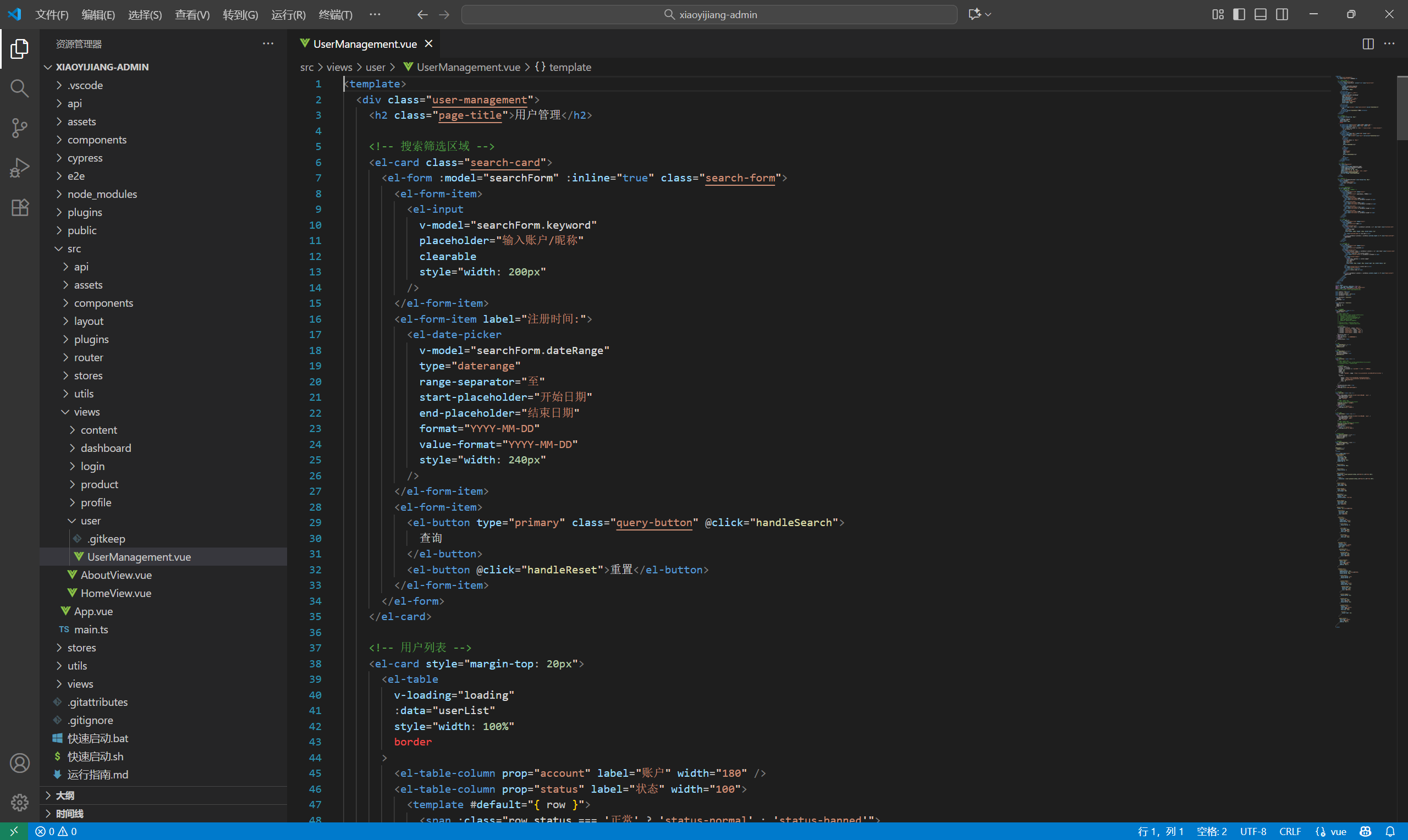Toggle primary side bar visibility

[1239, 14]
